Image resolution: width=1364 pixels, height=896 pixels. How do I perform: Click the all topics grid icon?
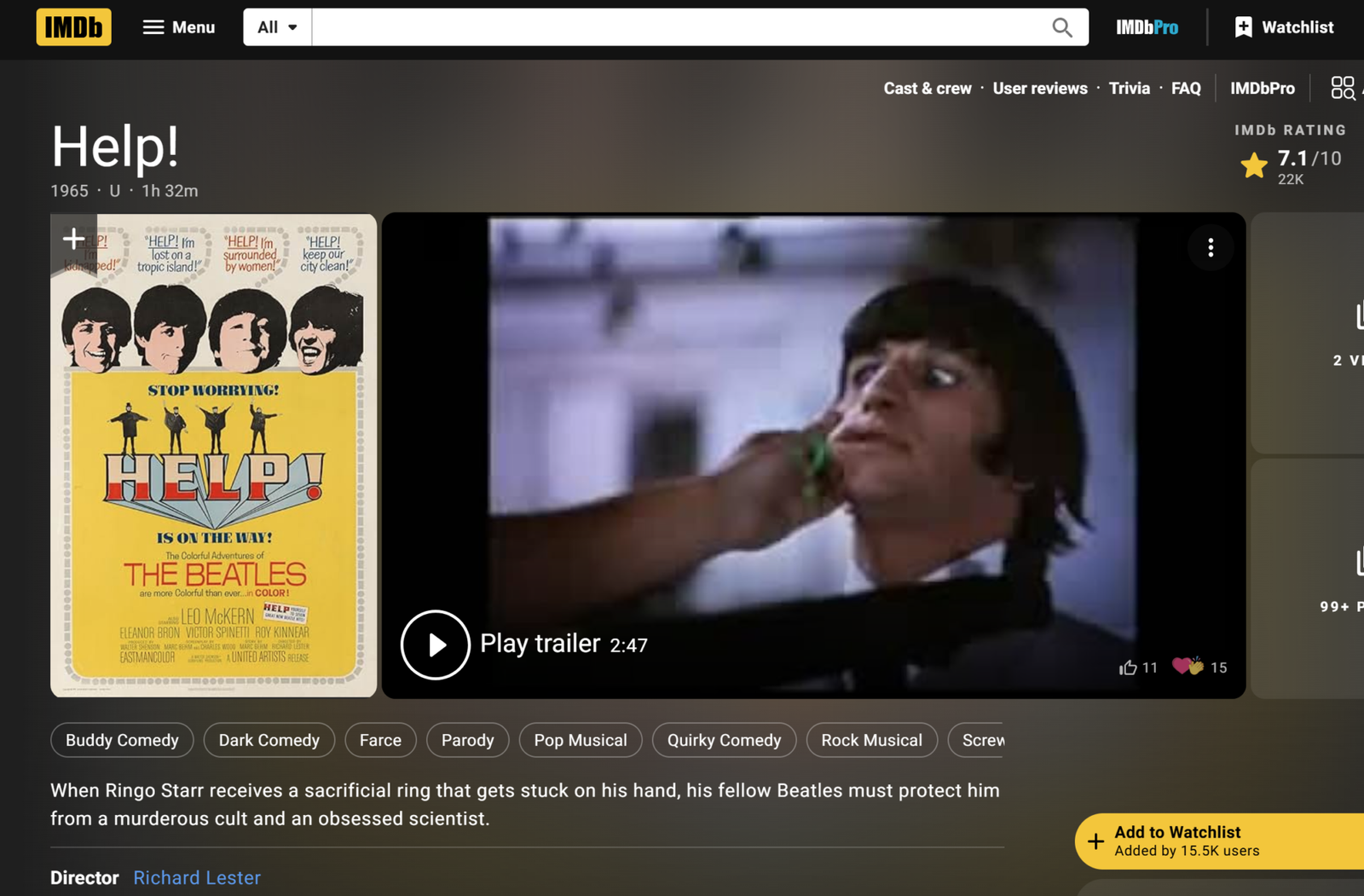1343,88
